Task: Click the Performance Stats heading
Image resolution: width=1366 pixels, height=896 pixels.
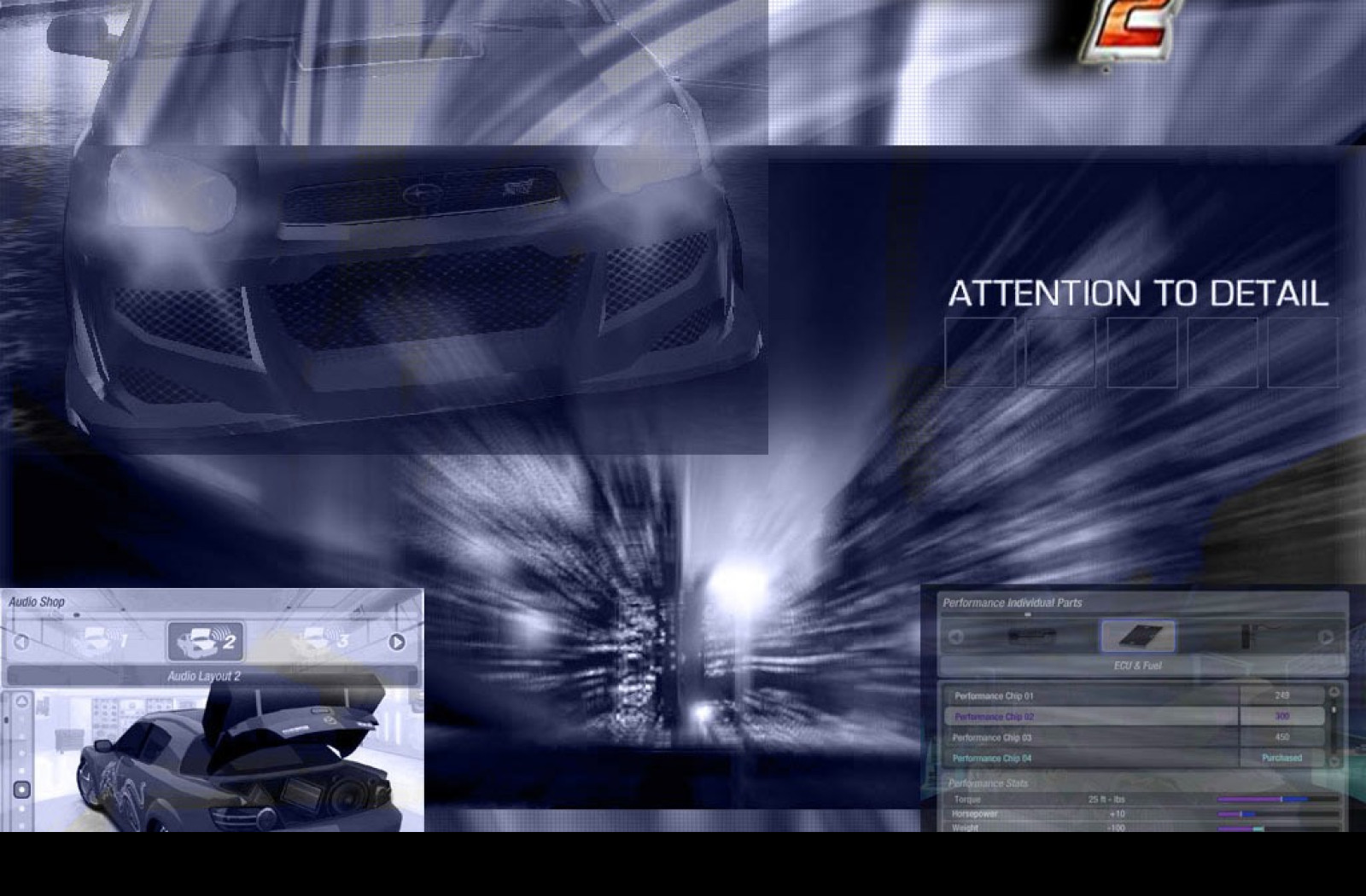Action: [x=988, y=783]
